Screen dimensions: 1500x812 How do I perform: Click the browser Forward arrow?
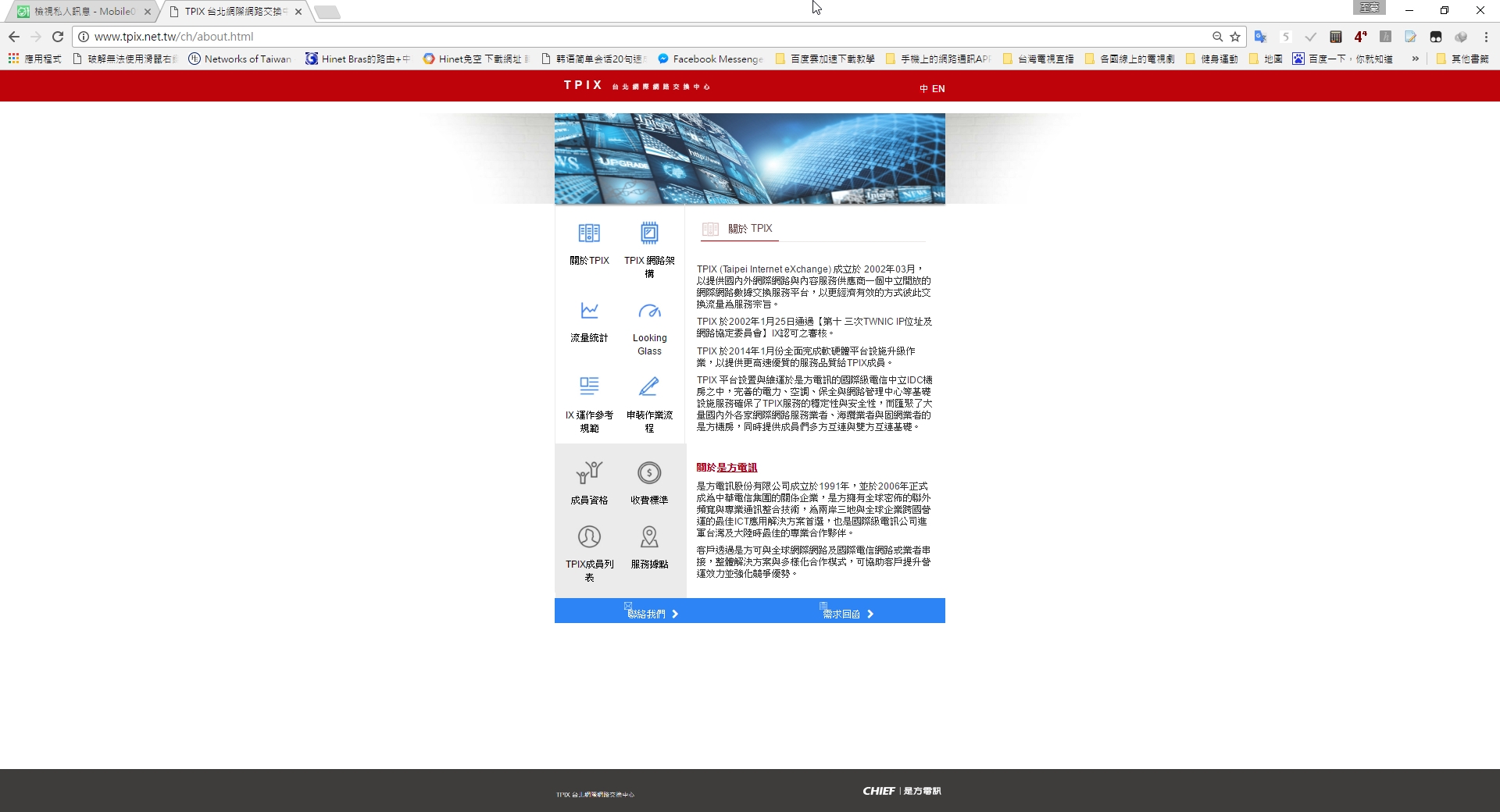tap(36, 37)
